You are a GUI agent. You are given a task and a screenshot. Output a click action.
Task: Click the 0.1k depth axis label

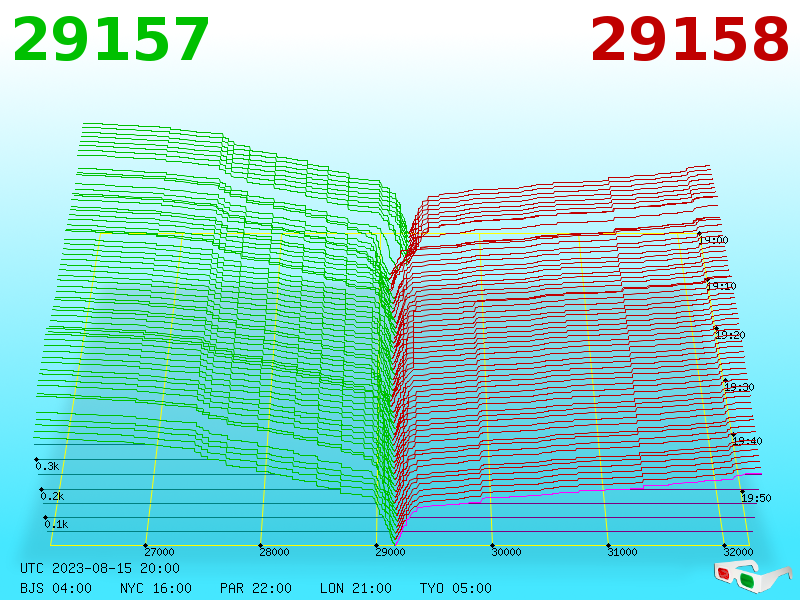coord(56,524)
